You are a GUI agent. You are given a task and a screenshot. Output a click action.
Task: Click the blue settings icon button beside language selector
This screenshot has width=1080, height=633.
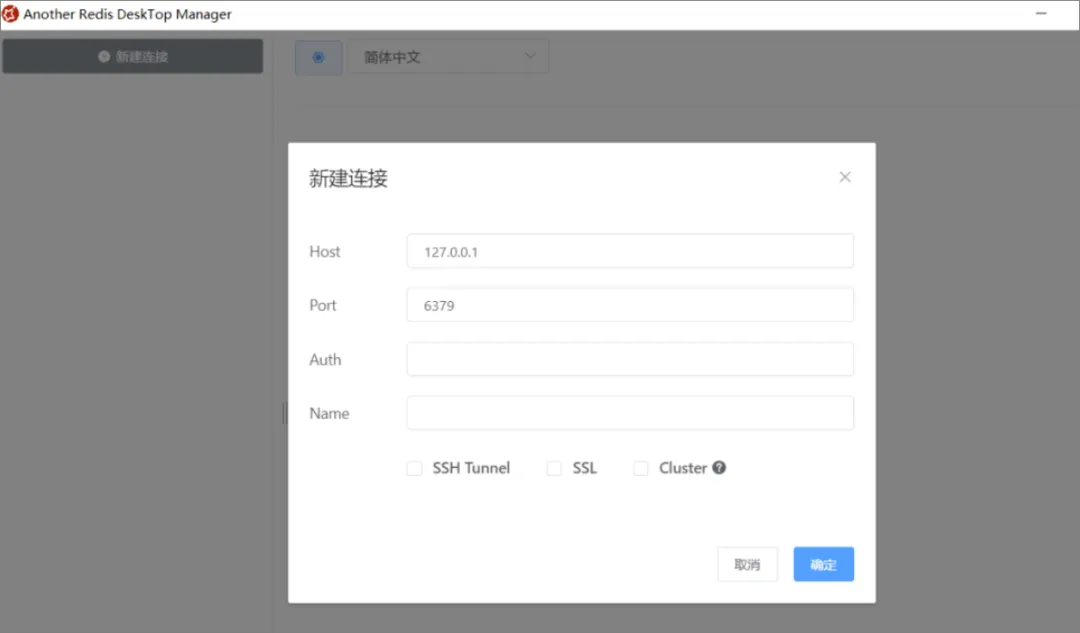(318, 57)
